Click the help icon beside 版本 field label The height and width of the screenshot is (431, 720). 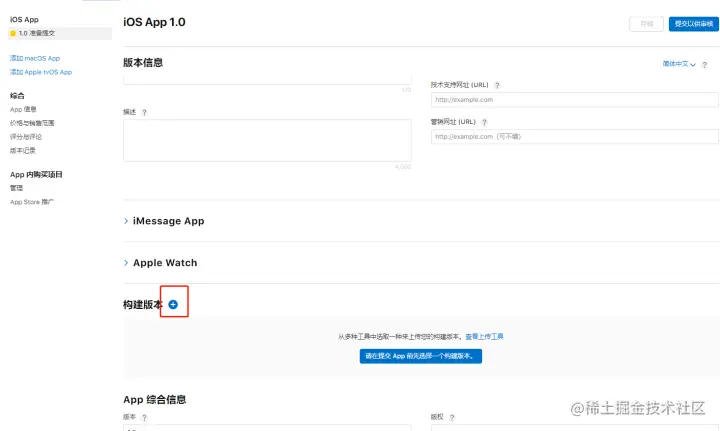click(x=144, y=417)
